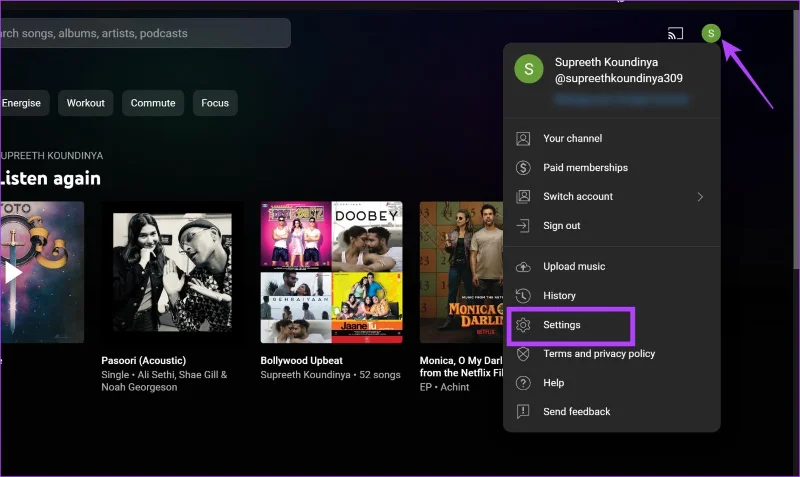Click the History clock icon
Image resolution: width=800 pixels, height=477 pixels.
tap(523, 295)
